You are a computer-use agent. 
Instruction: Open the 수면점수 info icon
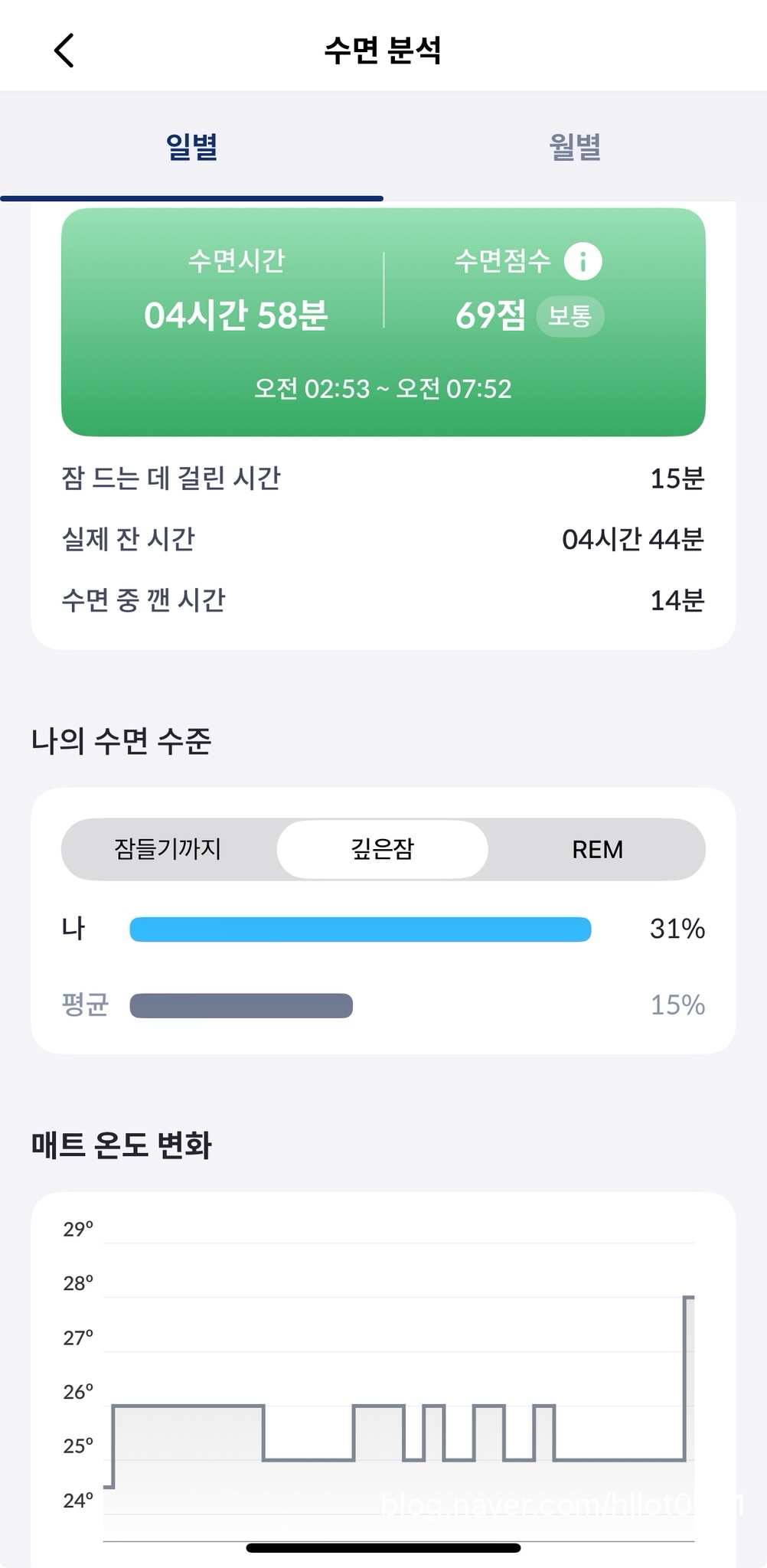click(x=583, y=261)
